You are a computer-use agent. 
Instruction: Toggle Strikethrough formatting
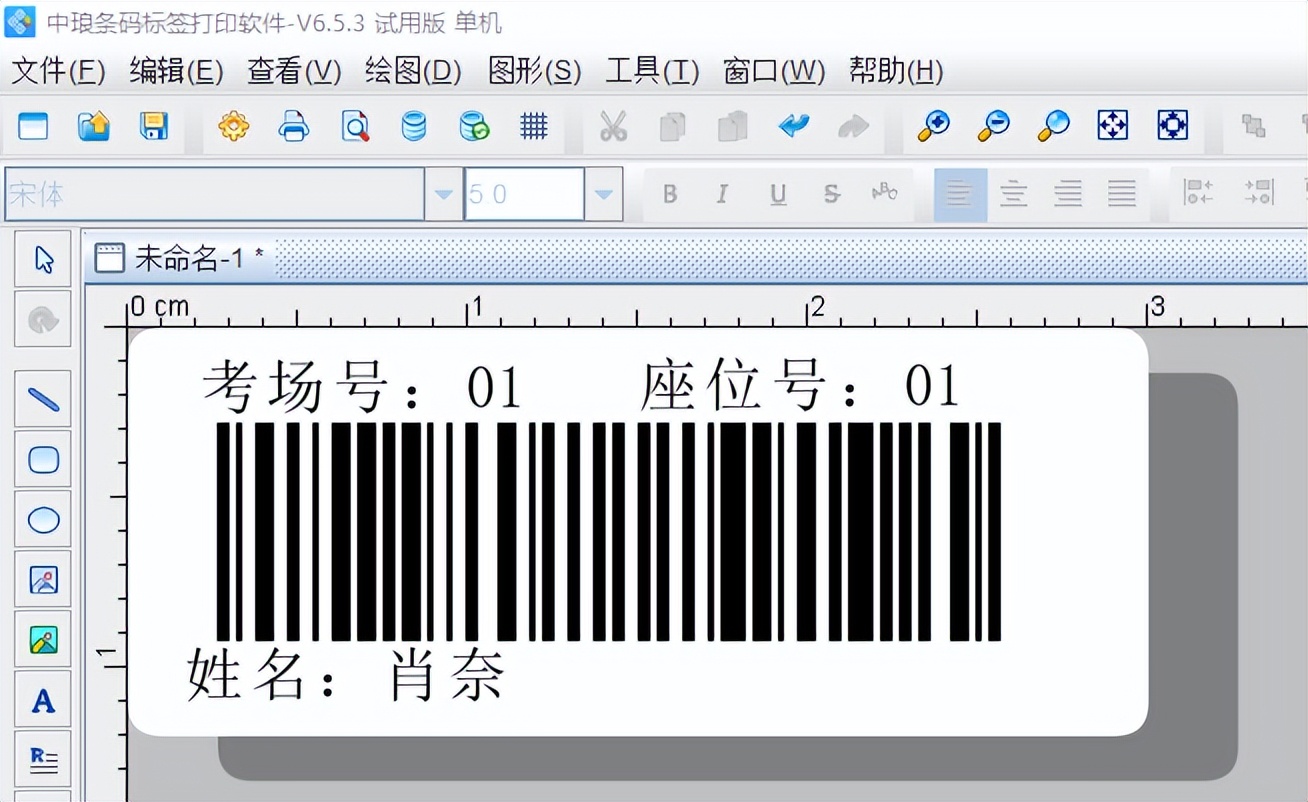831,194
